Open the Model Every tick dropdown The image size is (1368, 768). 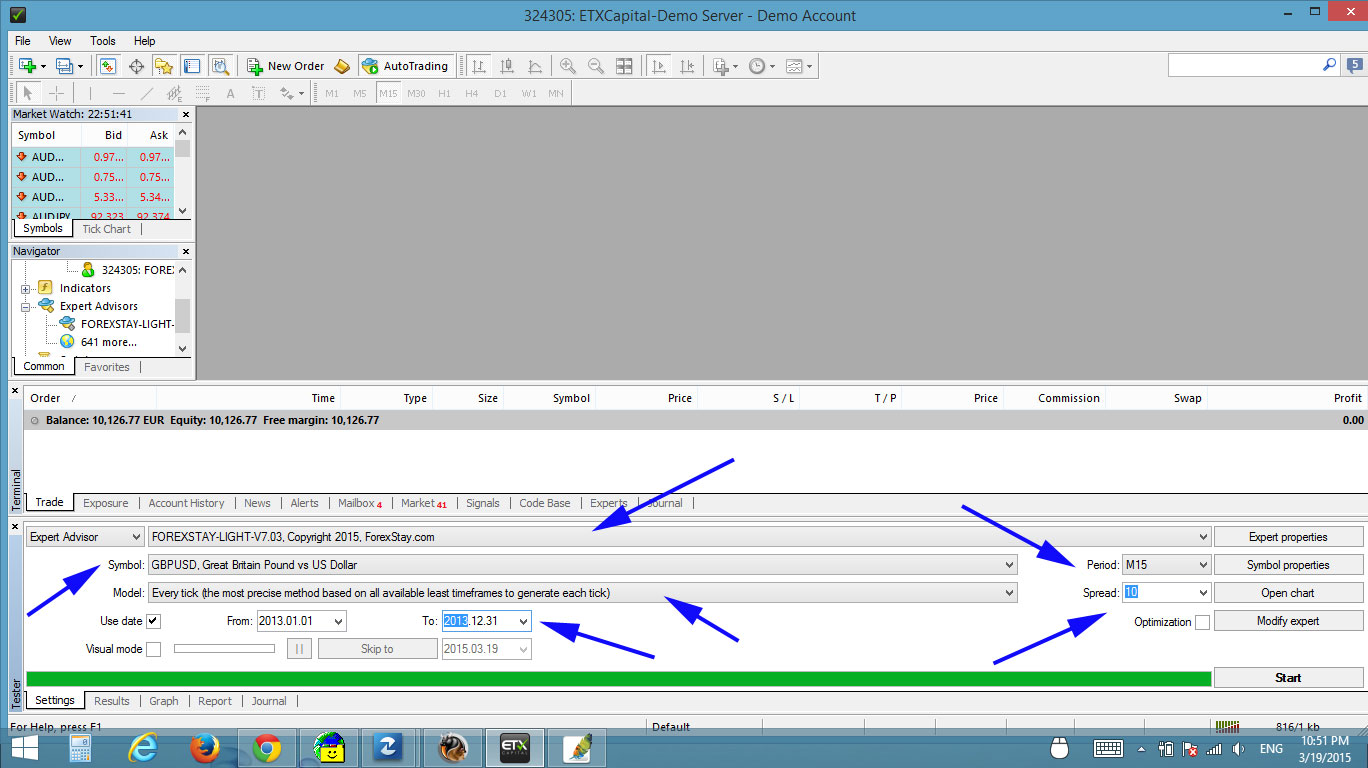582,593
